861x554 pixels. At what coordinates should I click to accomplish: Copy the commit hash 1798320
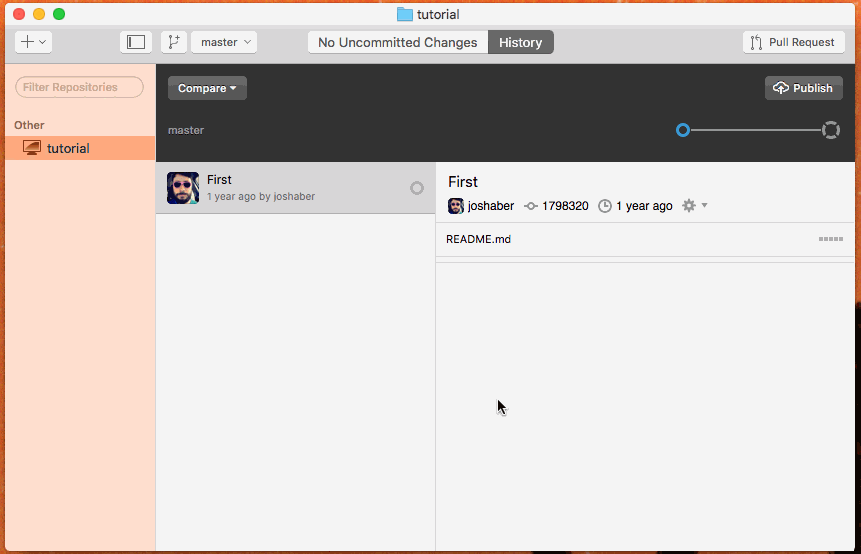tap(565, 206)
